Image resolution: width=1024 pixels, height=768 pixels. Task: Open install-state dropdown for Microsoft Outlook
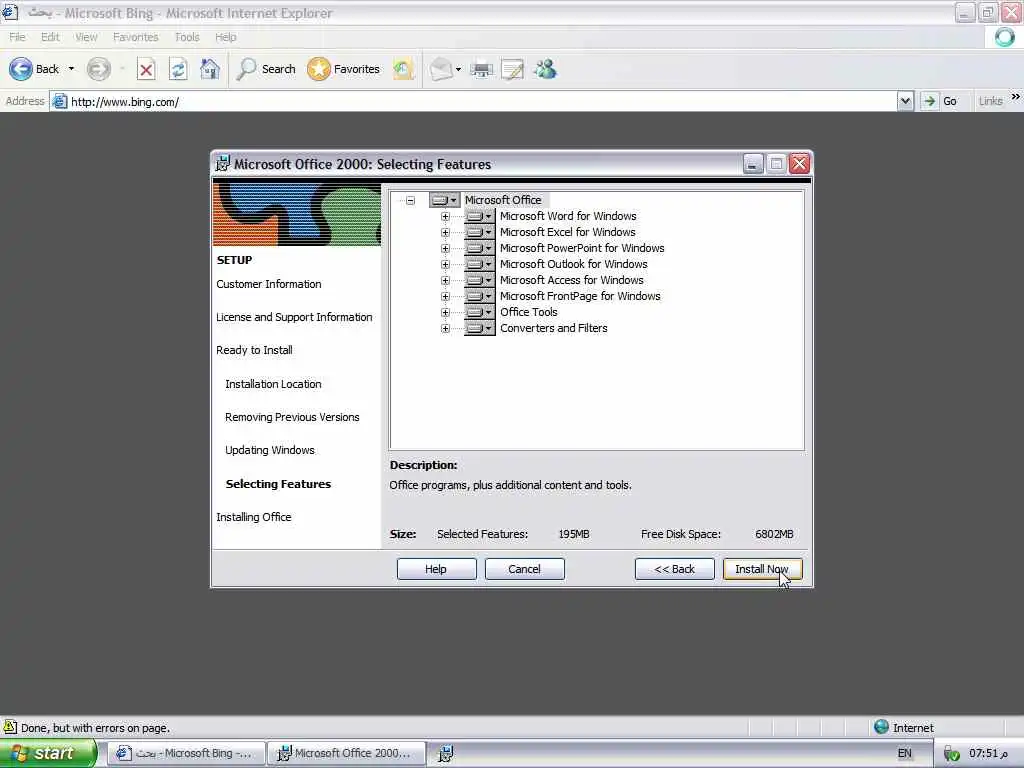(x=480, y=264)
